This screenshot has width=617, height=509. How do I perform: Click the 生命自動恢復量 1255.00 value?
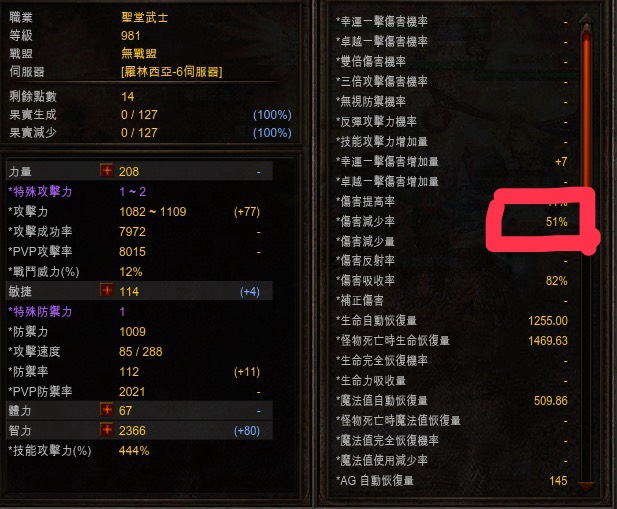(548, 321)
